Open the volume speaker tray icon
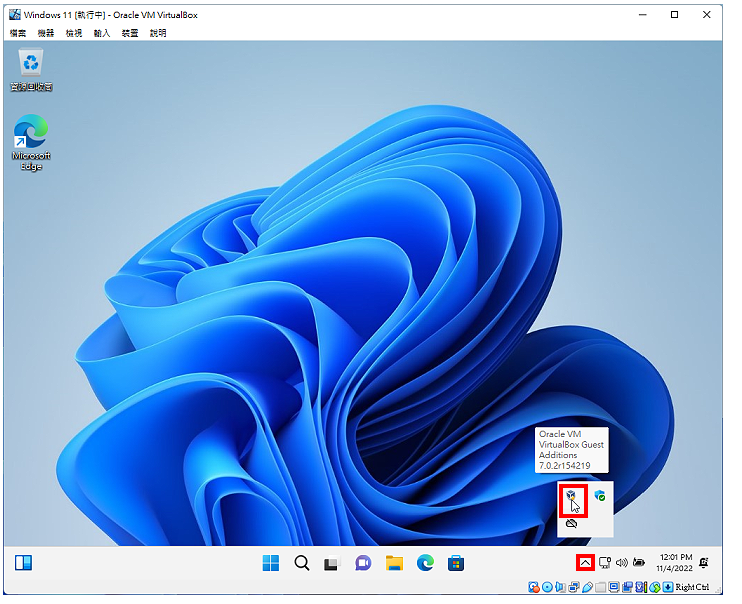742x604 pixels. click(x=621, y=563)
